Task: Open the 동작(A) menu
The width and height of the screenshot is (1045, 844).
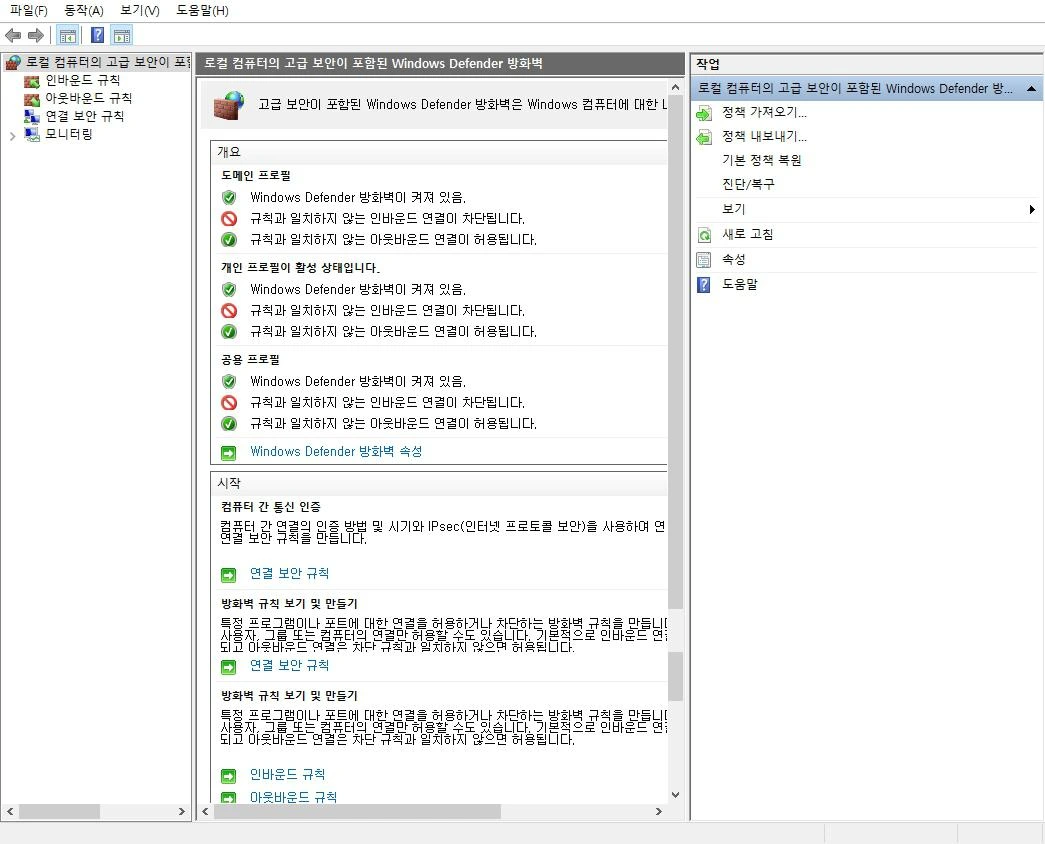Action: tap(84, 11)
